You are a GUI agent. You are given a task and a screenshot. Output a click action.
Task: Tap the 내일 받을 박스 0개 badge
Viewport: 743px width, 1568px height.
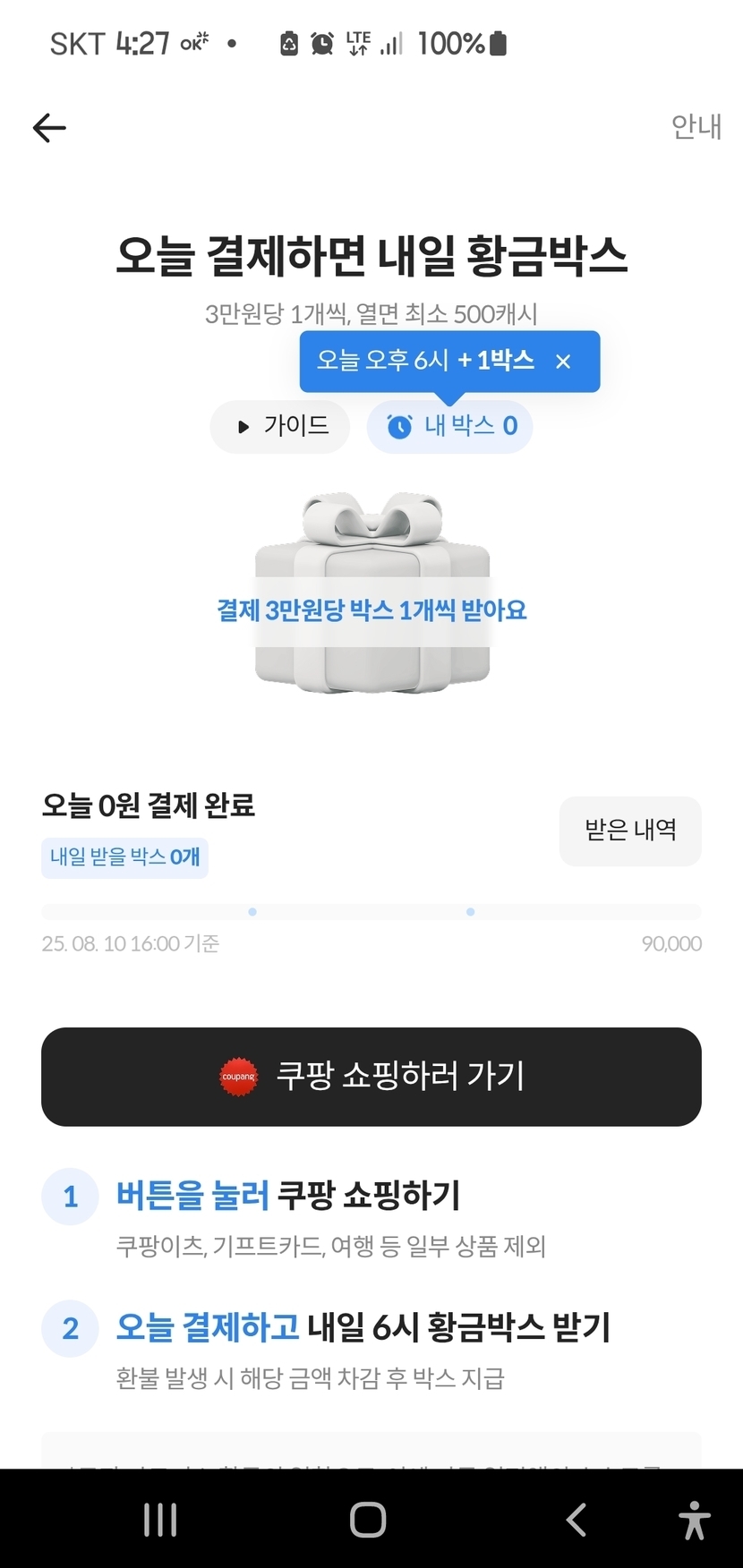coord(124,857)
